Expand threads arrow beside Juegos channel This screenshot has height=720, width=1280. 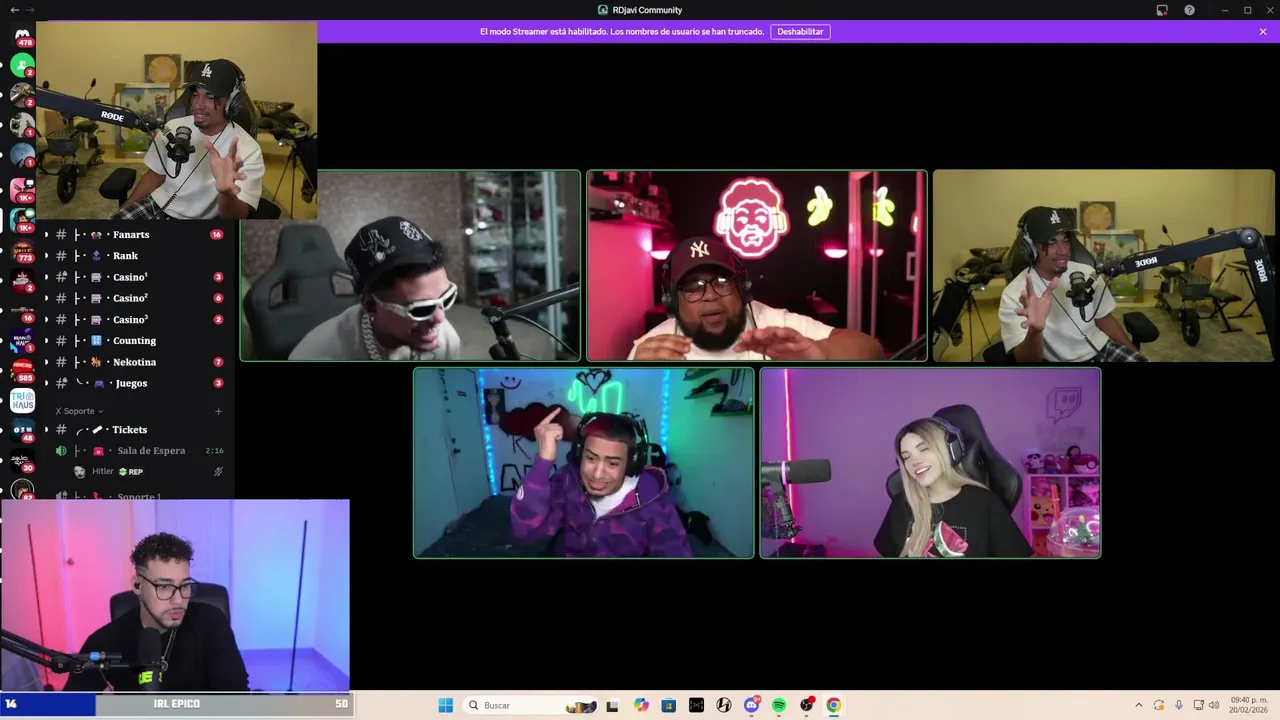pyautogui.click(x=45, y=383)
